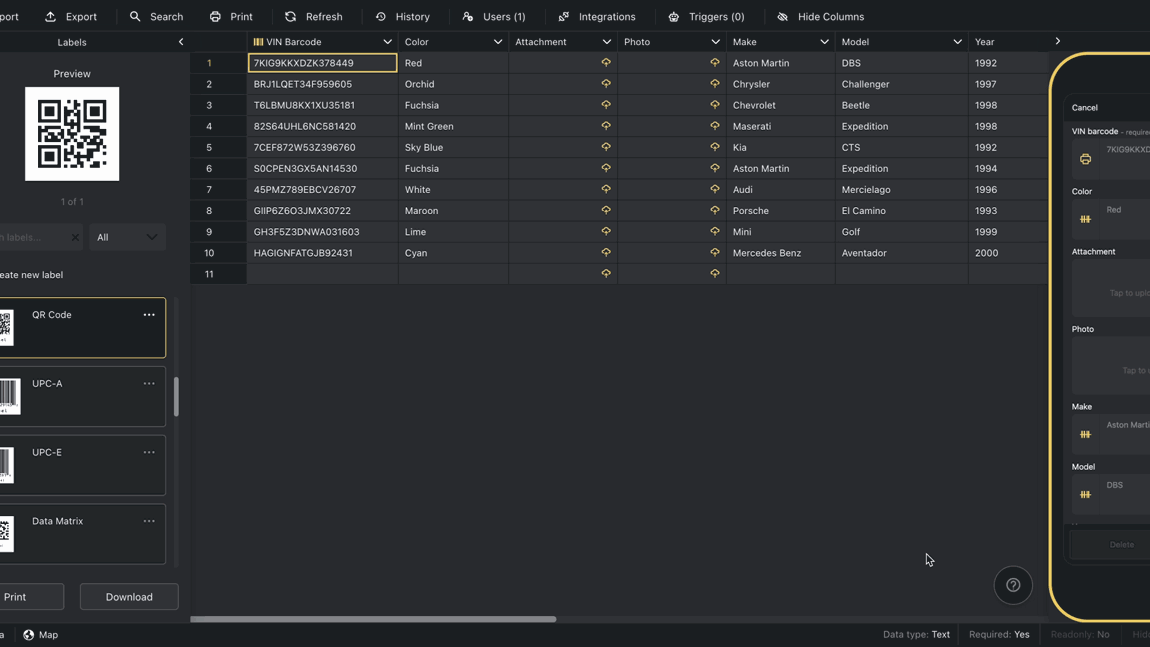
Task: Click upload icon in row 1 Attachment
Action: pos(606,63)
